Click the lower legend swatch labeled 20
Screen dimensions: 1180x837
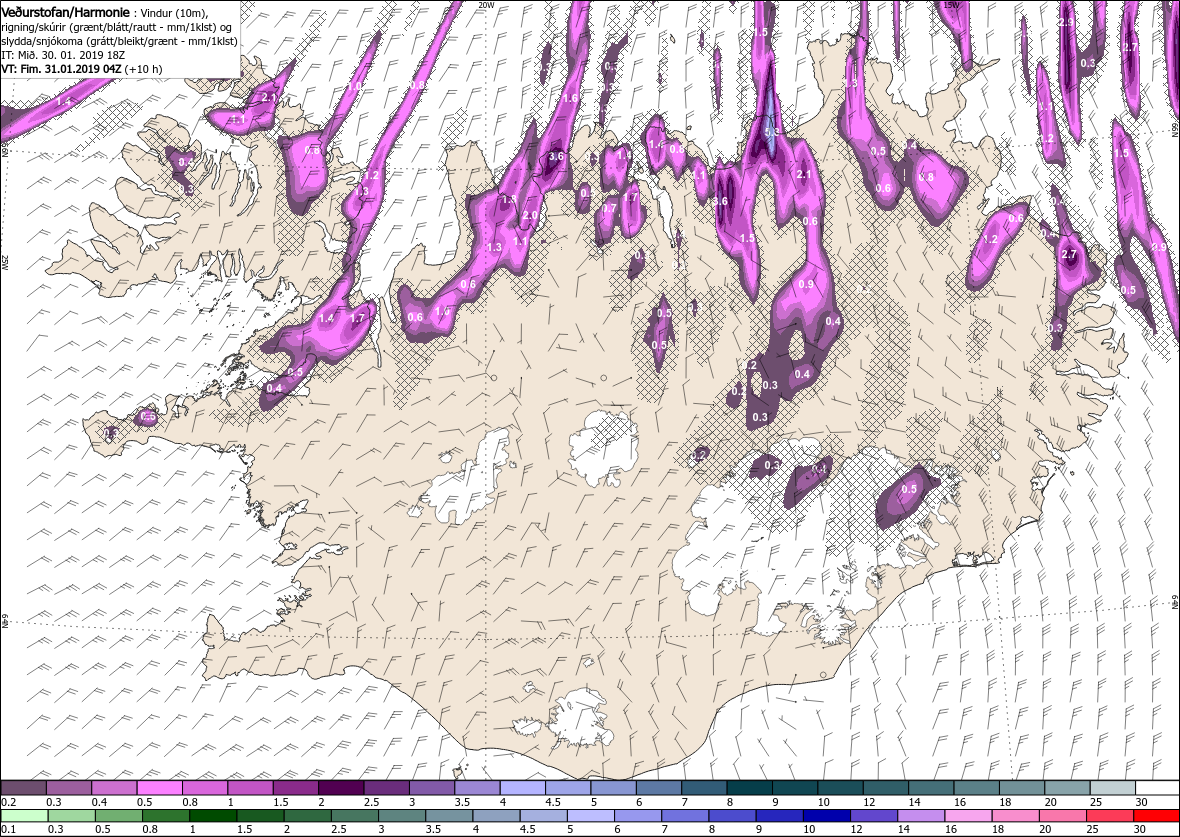tap(1061, 816)
